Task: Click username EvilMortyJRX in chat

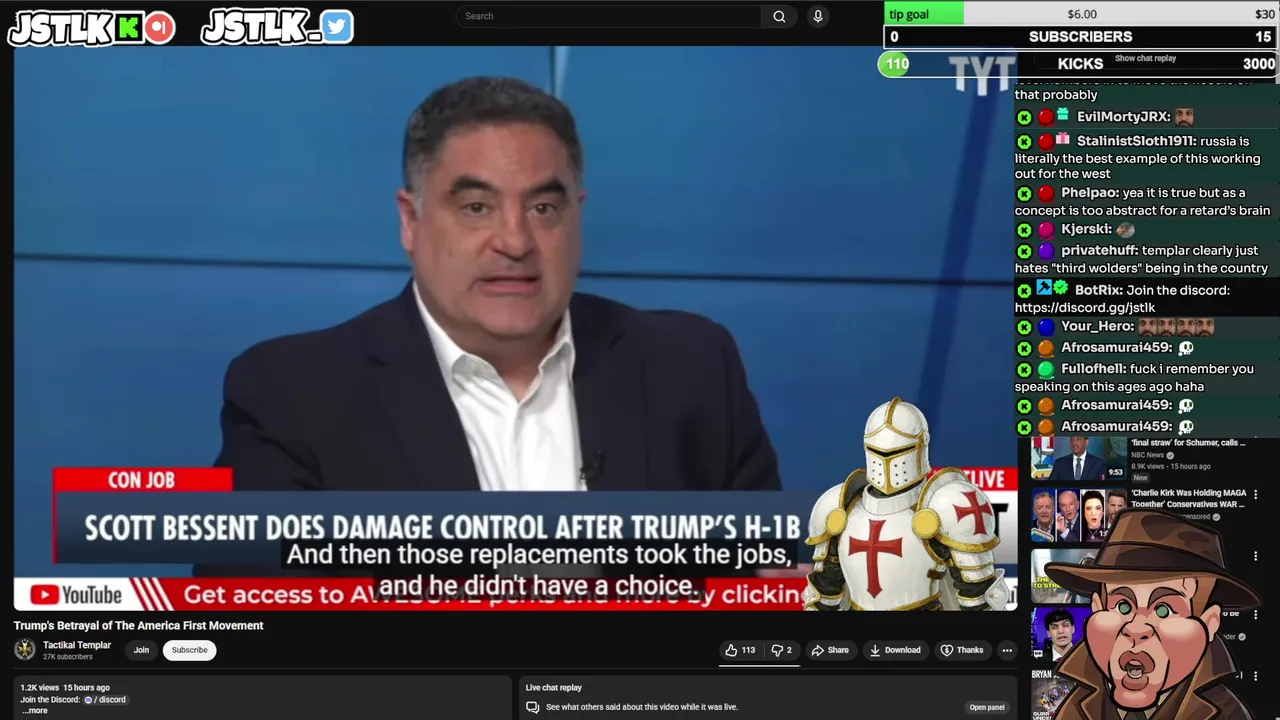Action: pos(1122,117)
